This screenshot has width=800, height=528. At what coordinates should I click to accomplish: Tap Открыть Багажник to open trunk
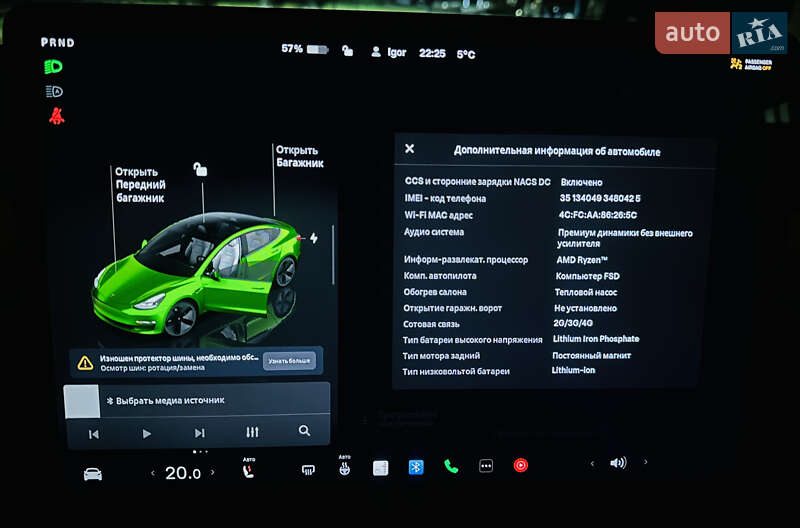point(299,157)
